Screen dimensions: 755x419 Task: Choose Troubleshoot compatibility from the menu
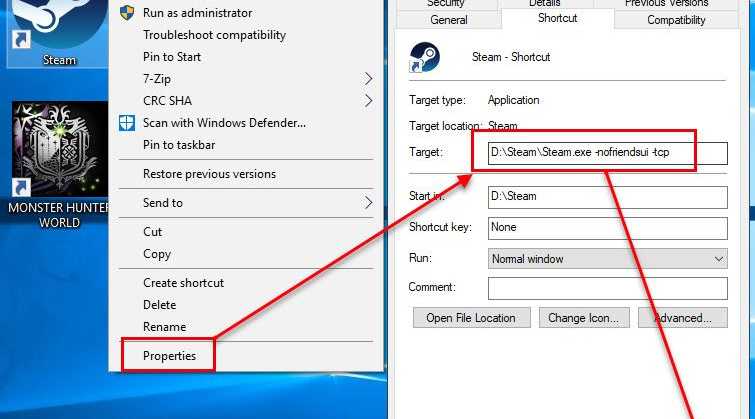tap(214, 35)
